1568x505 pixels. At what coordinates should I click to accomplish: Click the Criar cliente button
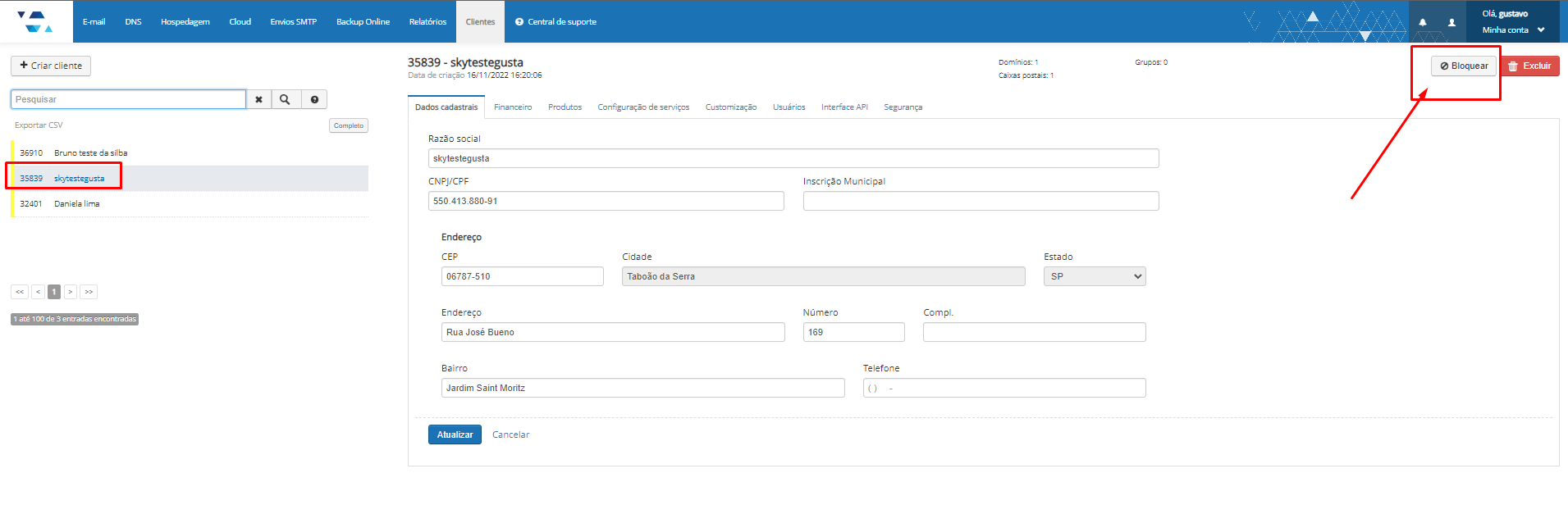tap(51, 66)
